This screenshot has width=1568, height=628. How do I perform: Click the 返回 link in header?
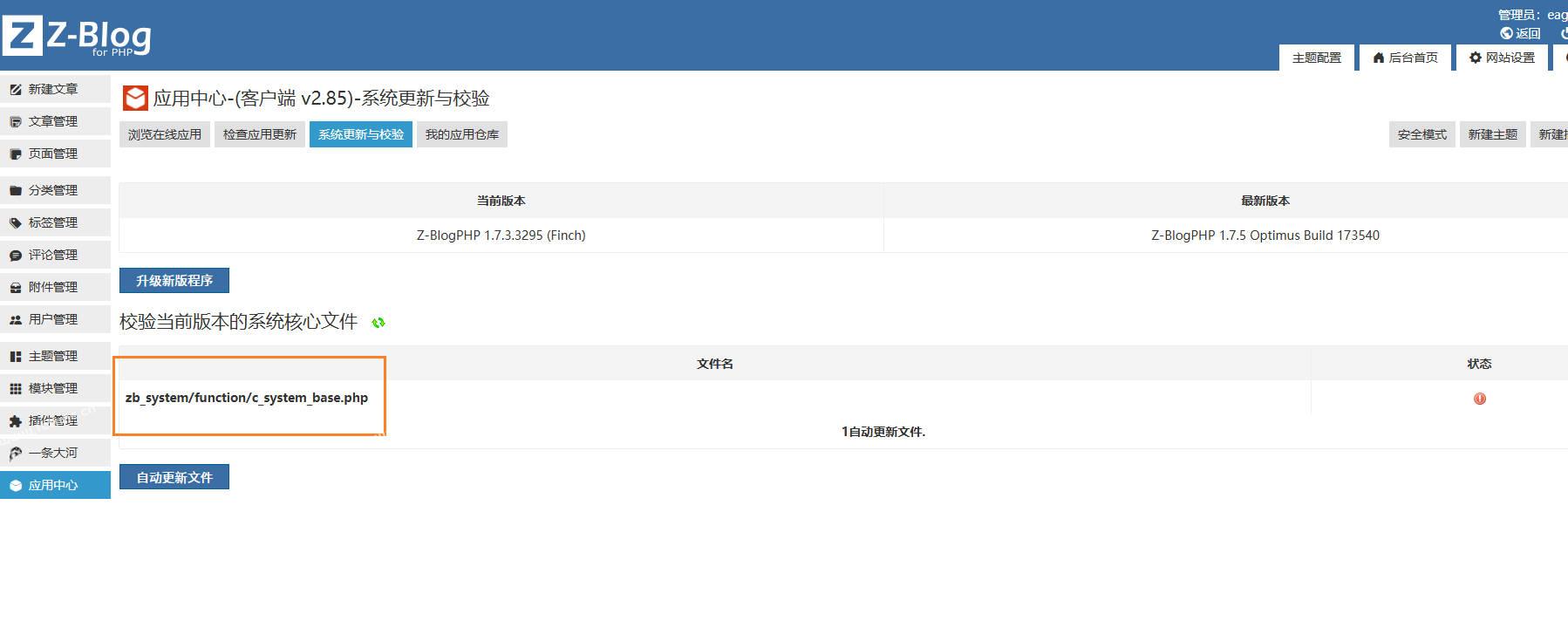pyautogui.click(x=1520, y=33)
